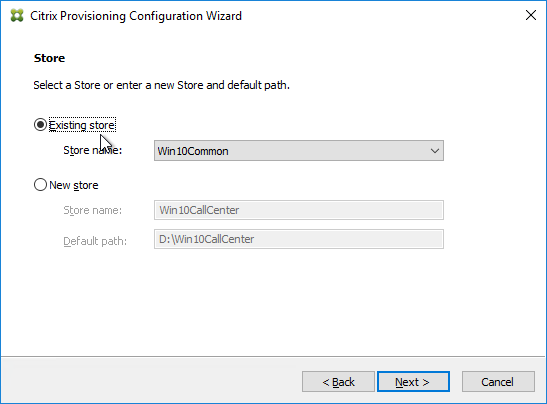547x404 pixels.
Task: Click the greyed "Store name:" label under New store
Action: coord(93,210)
